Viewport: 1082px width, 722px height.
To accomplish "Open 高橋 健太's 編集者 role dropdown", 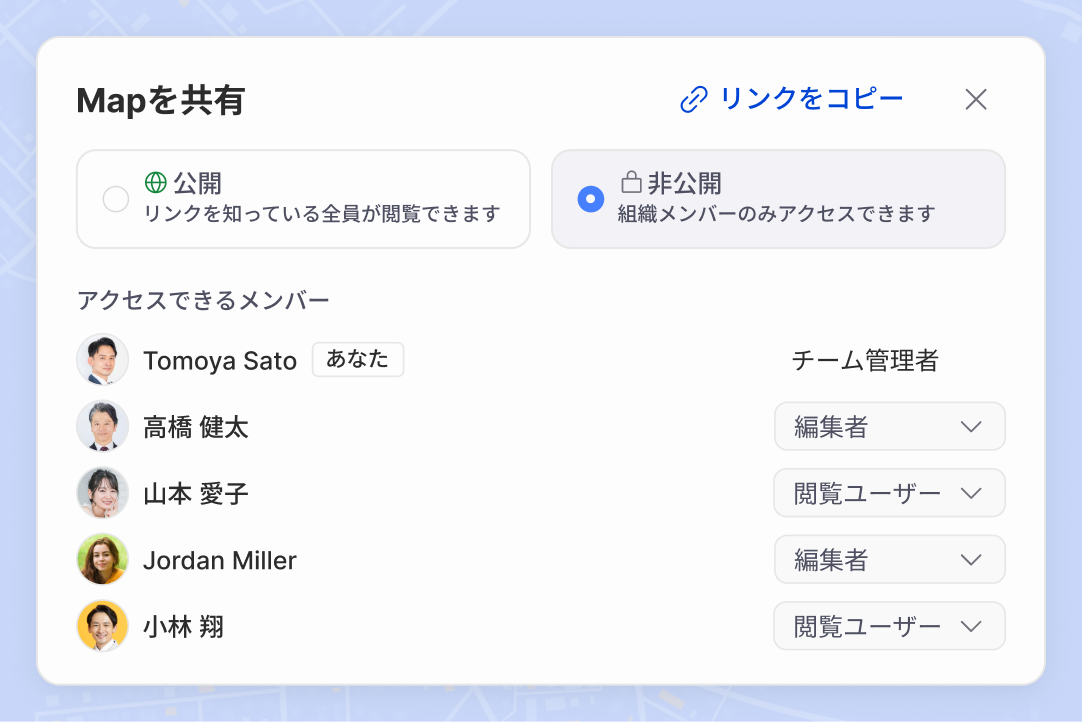I will point(889,426).
